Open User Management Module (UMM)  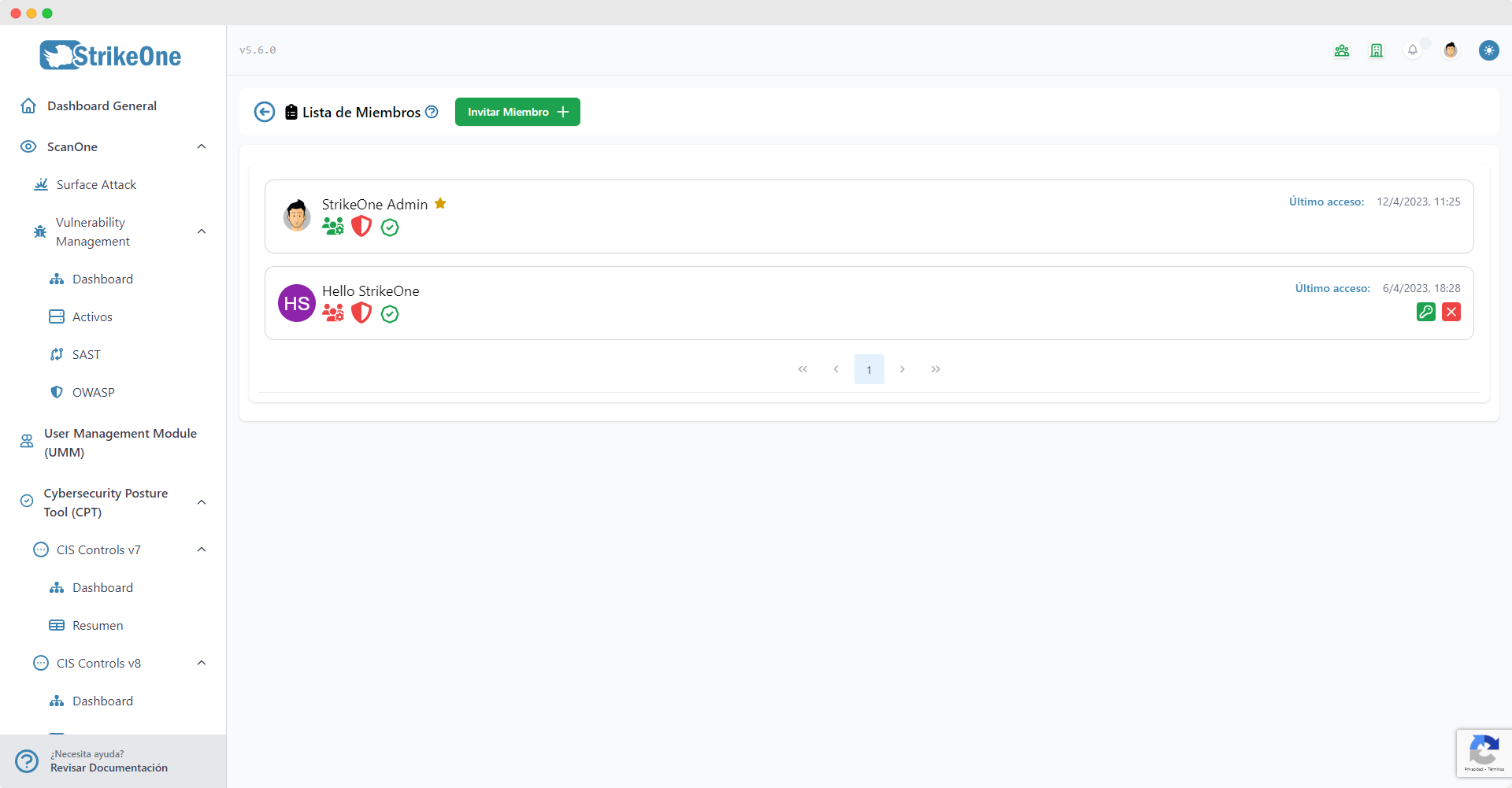tap(120, 442)
